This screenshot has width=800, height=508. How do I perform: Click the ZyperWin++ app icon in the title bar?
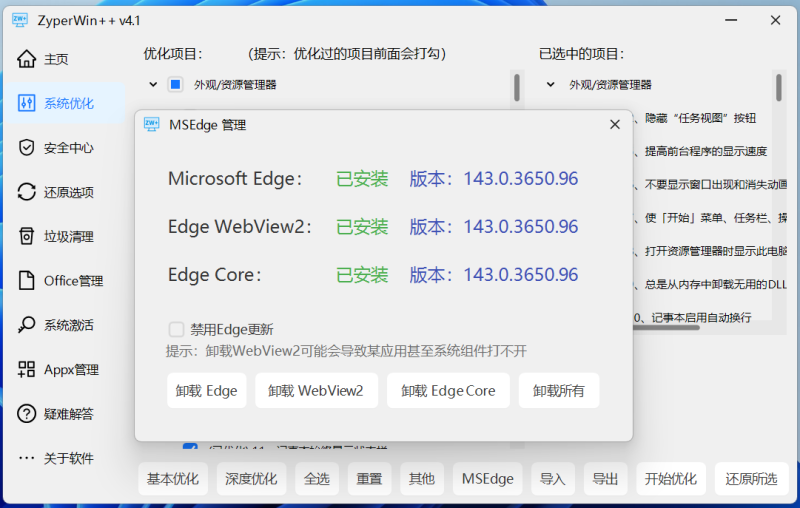tap(20, 20)
